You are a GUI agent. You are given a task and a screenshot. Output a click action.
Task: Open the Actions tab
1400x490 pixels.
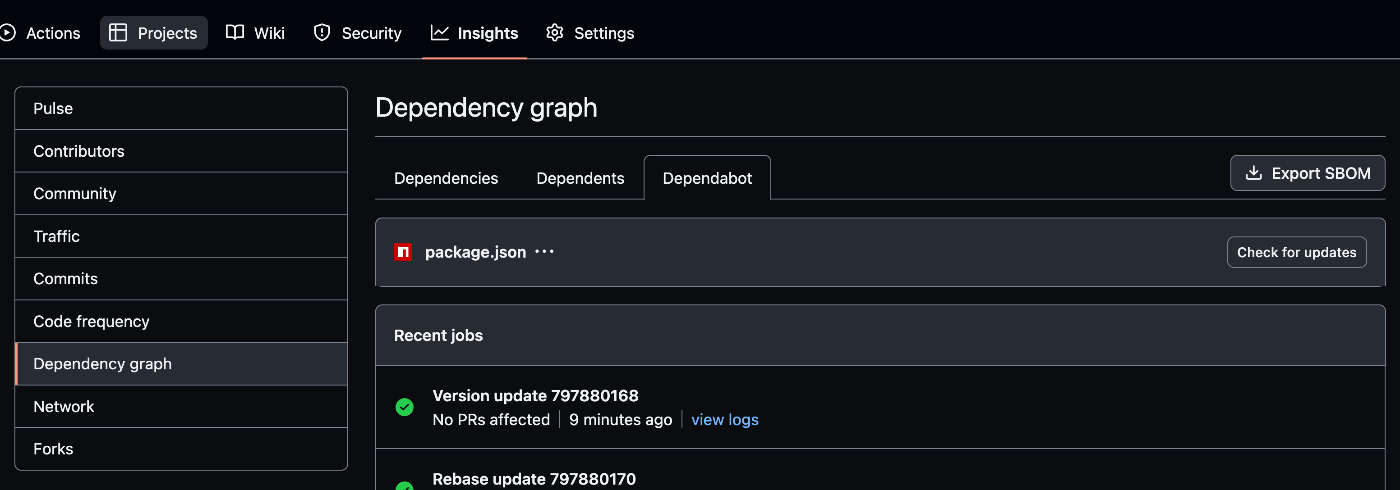click(40, 33)
